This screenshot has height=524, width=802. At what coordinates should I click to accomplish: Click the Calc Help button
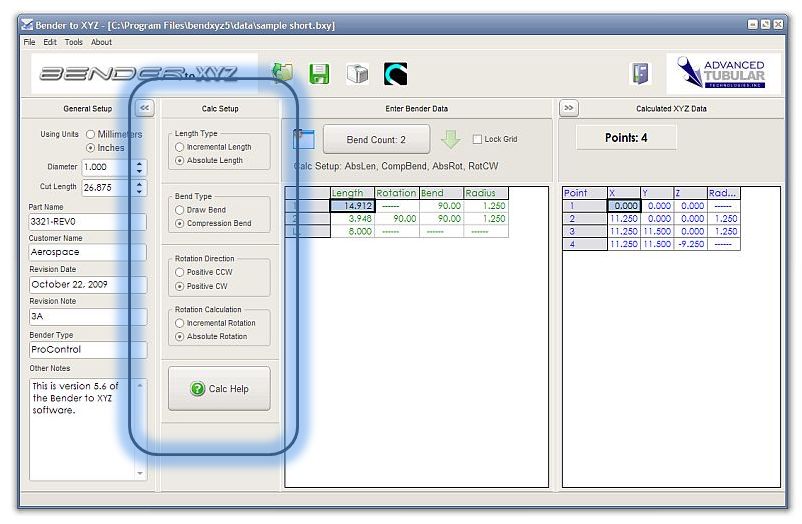(219, 389)
